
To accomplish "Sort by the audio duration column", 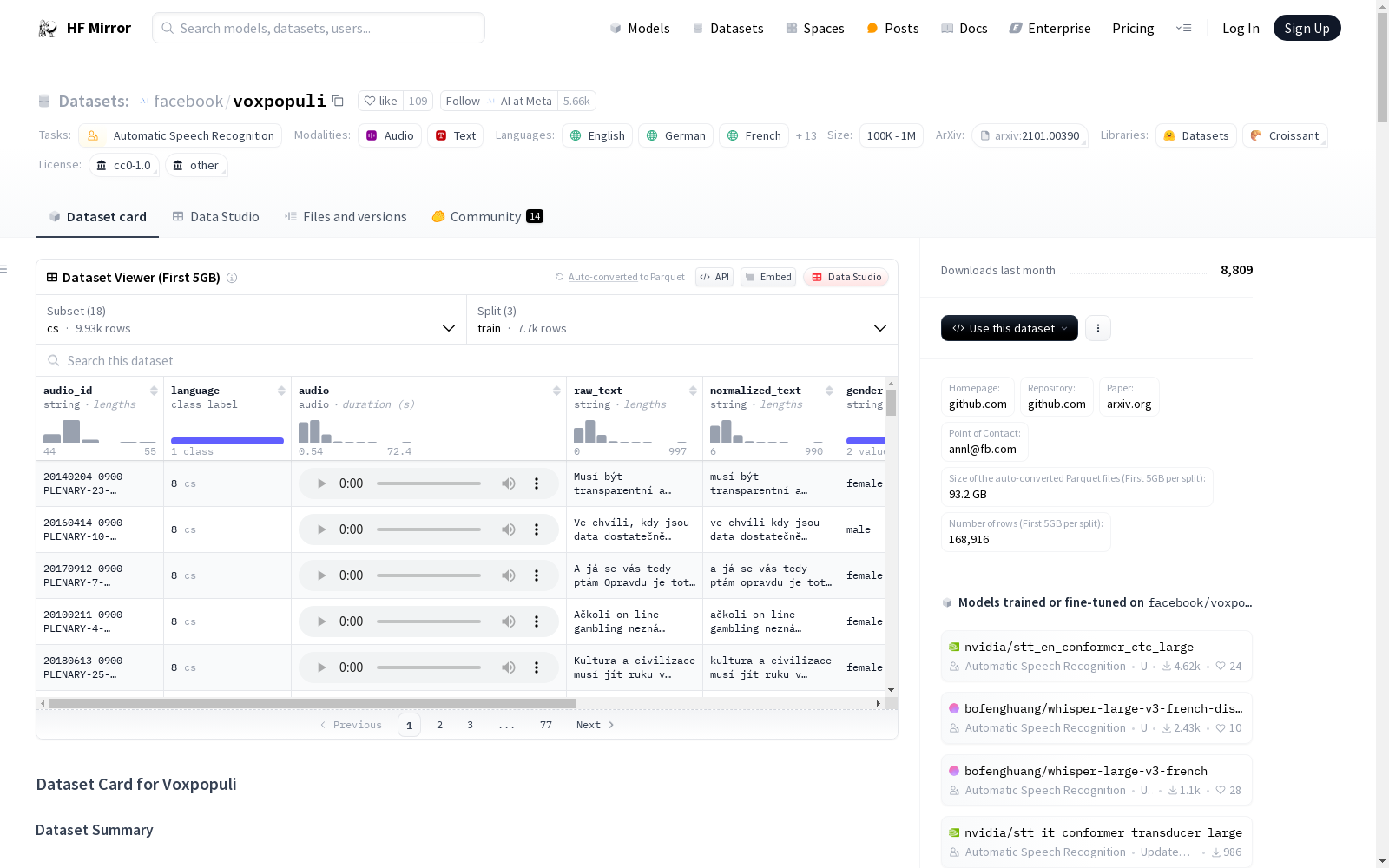I will click(x=556, y=391).
